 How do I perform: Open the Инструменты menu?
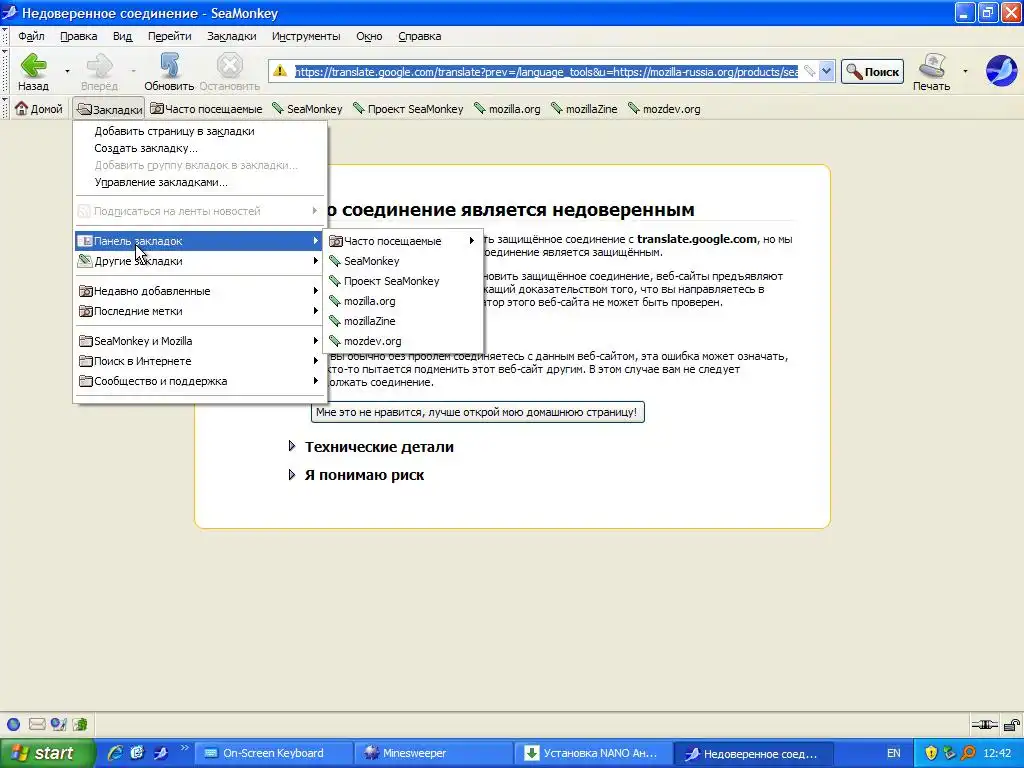306,36
